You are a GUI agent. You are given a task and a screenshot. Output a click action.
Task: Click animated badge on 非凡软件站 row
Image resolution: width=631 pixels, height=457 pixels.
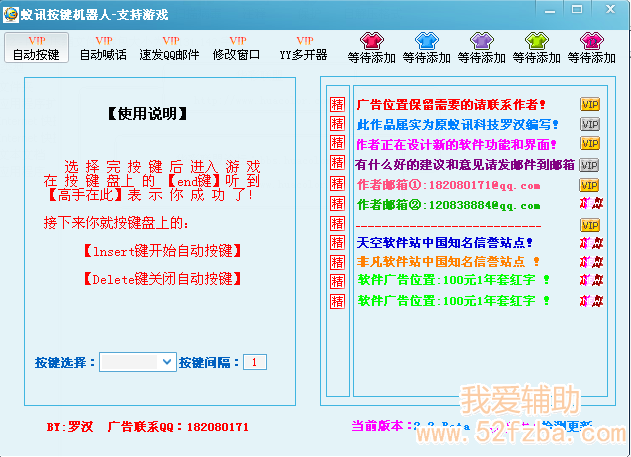591,262
